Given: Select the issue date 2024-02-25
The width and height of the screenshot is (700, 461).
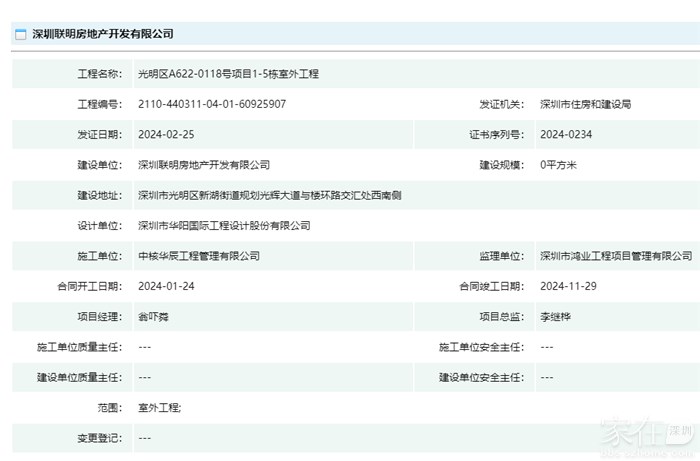Looking at the screenshot, I should click(167, 134).
